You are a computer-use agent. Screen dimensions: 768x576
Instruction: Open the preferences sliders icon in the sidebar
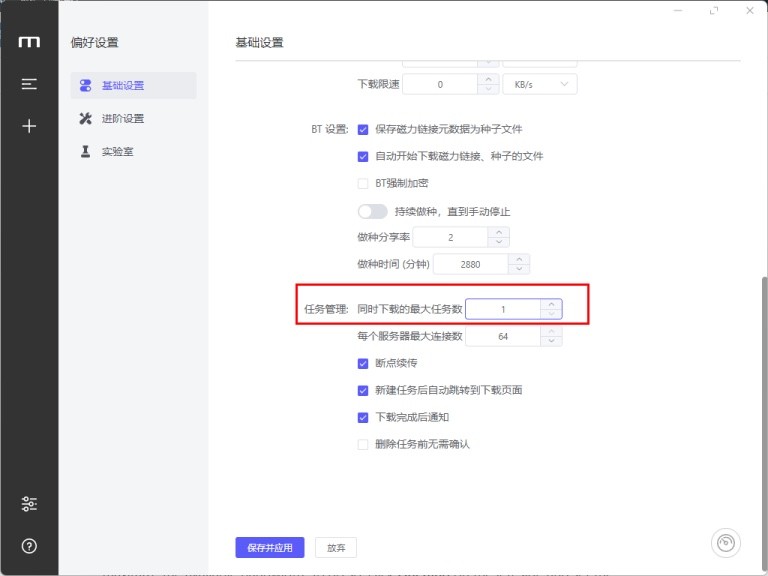pos(29,504)
